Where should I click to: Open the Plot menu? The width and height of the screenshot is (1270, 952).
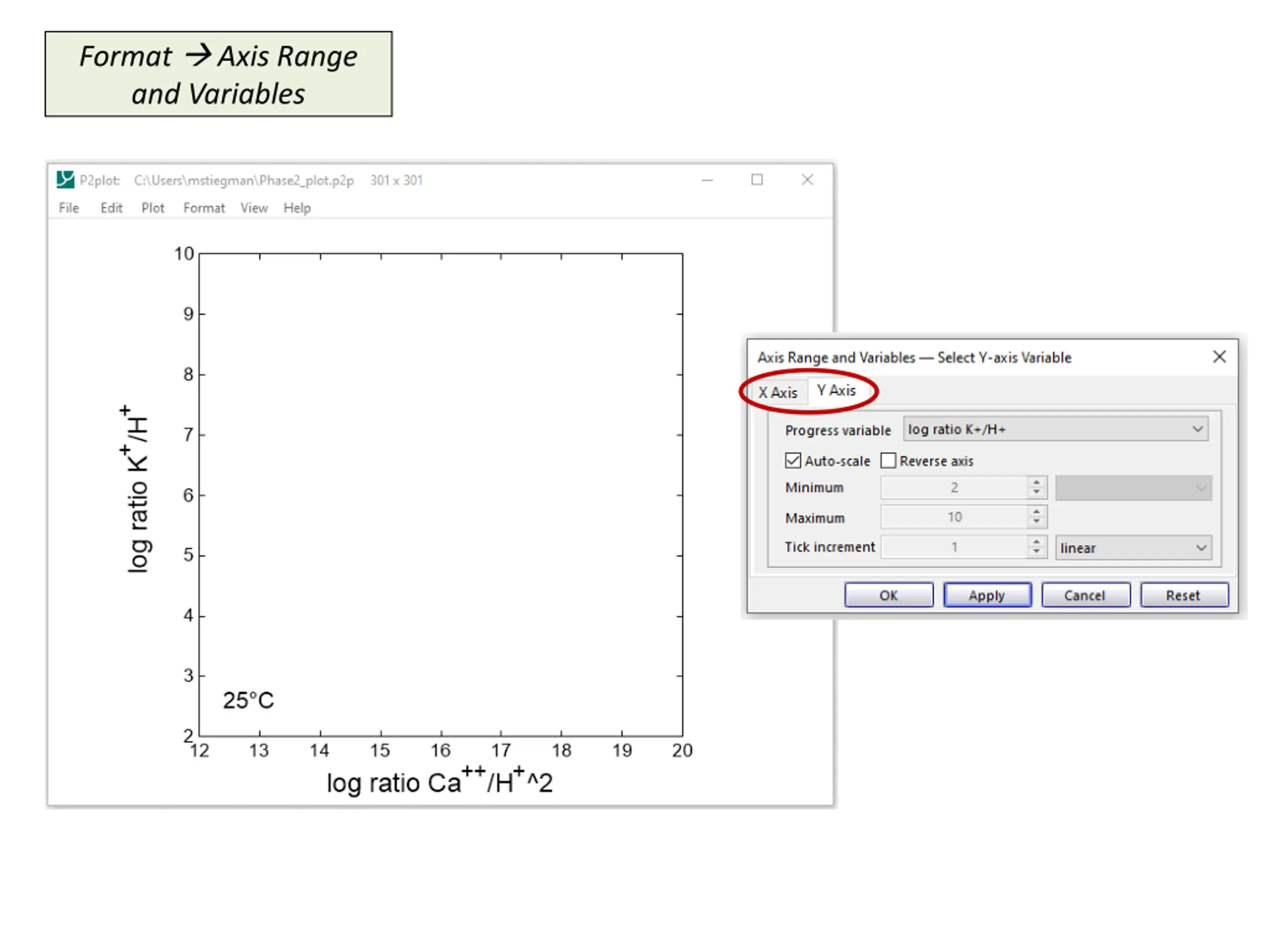pos(153,208)
